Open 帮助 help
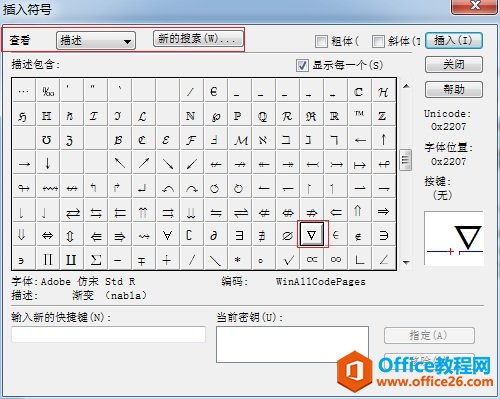This screenshot has height=399, width=500. (454, 89)
